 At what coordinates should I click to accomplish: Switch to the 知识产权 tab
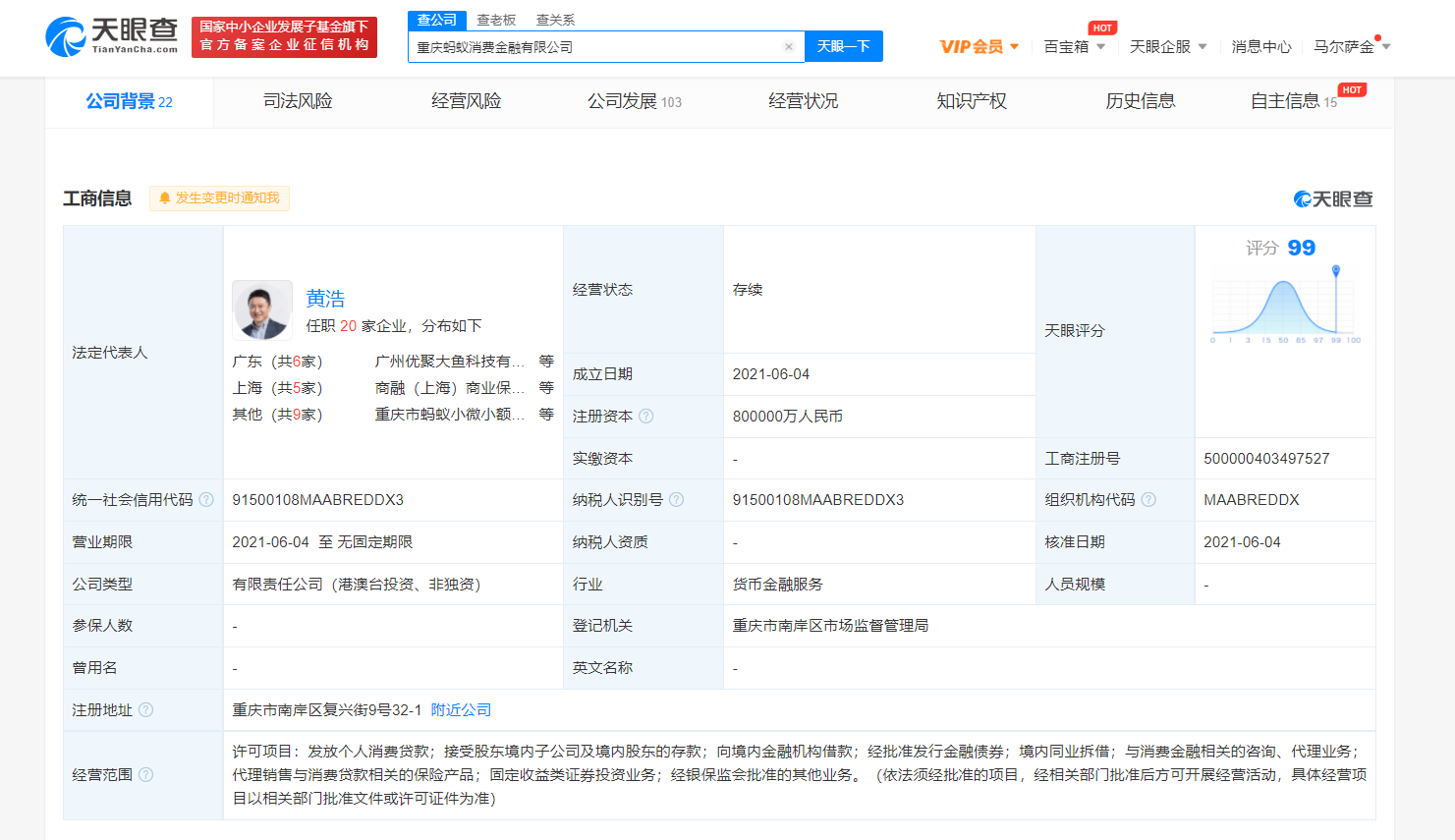click(x=971, y=101)
